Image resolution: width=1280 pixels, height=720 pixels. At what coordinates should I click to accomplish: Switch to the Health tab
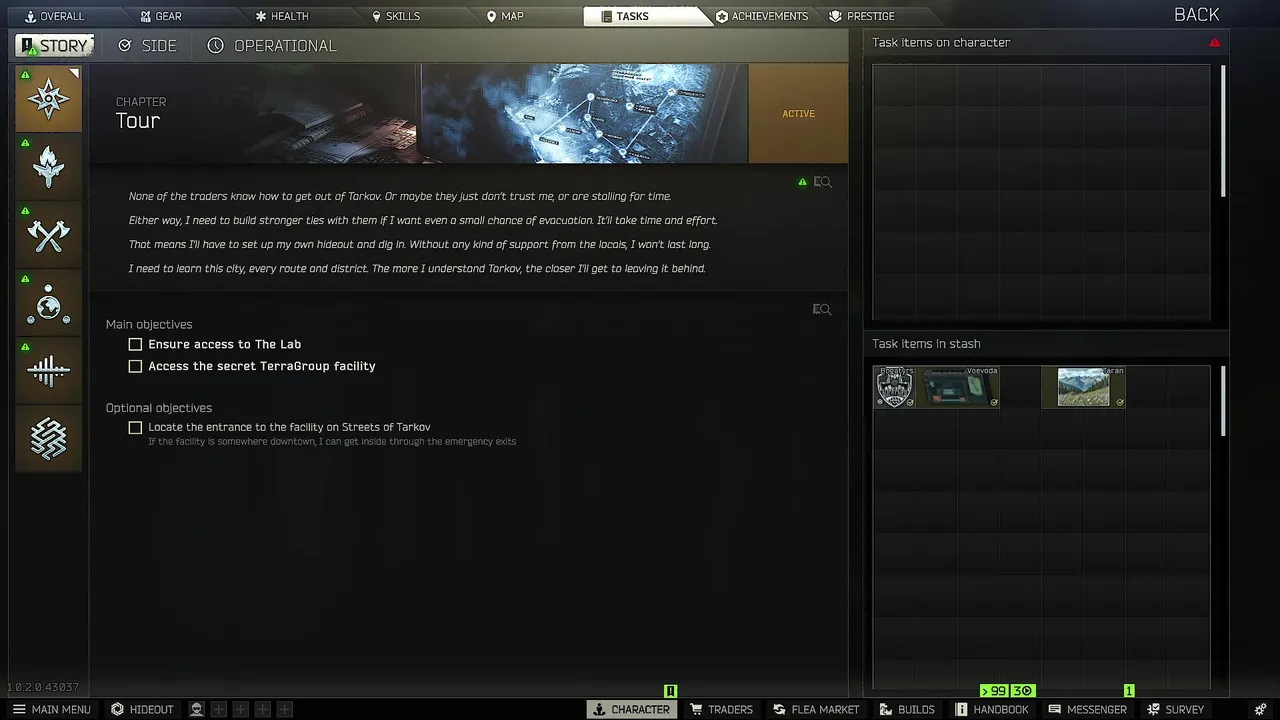point(282,16)
